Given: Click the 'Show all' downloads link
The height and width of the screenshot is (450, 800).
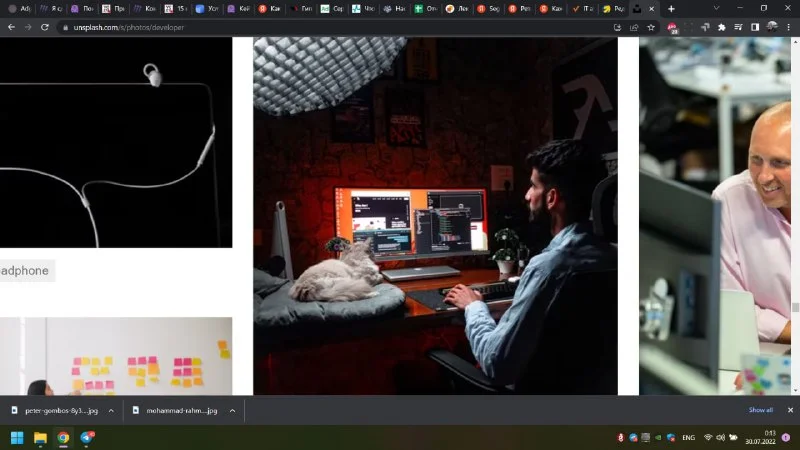Looking at the screenshot, I should coord(760,410).
